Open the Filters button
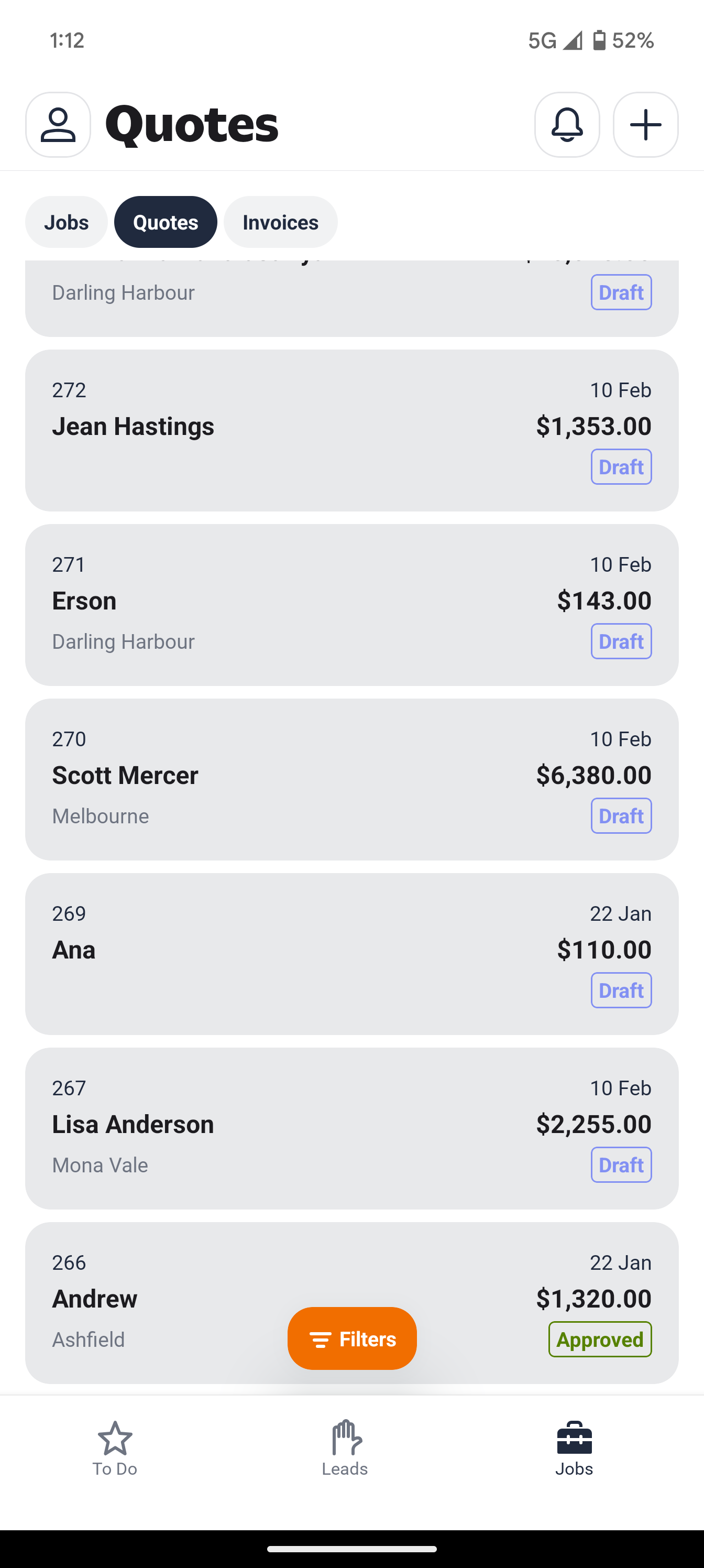Screen dimensions: 704x1568 pos(353,1338)
